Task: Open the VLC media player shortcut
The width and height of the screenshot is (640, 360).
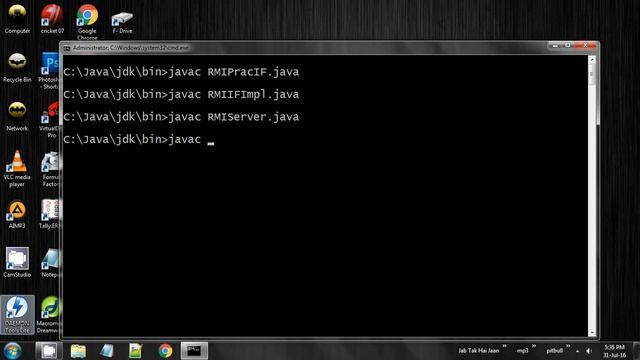Action: point(17,168)
